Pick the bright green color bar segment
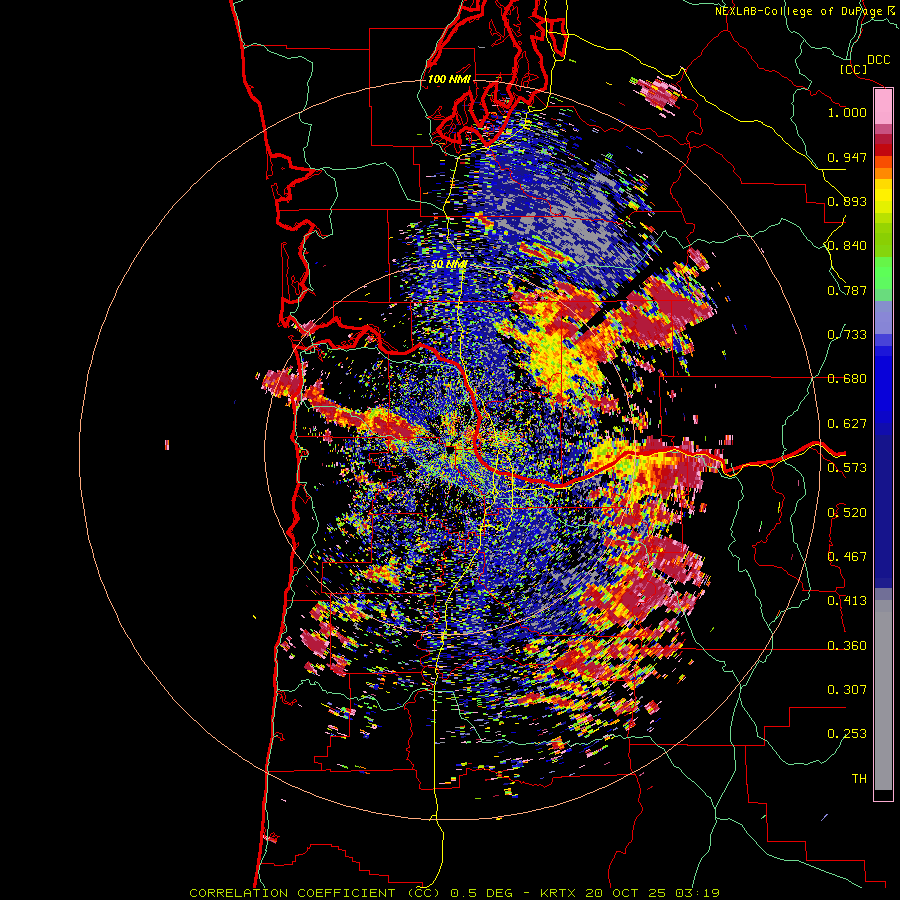 click(x=883, y=273)
